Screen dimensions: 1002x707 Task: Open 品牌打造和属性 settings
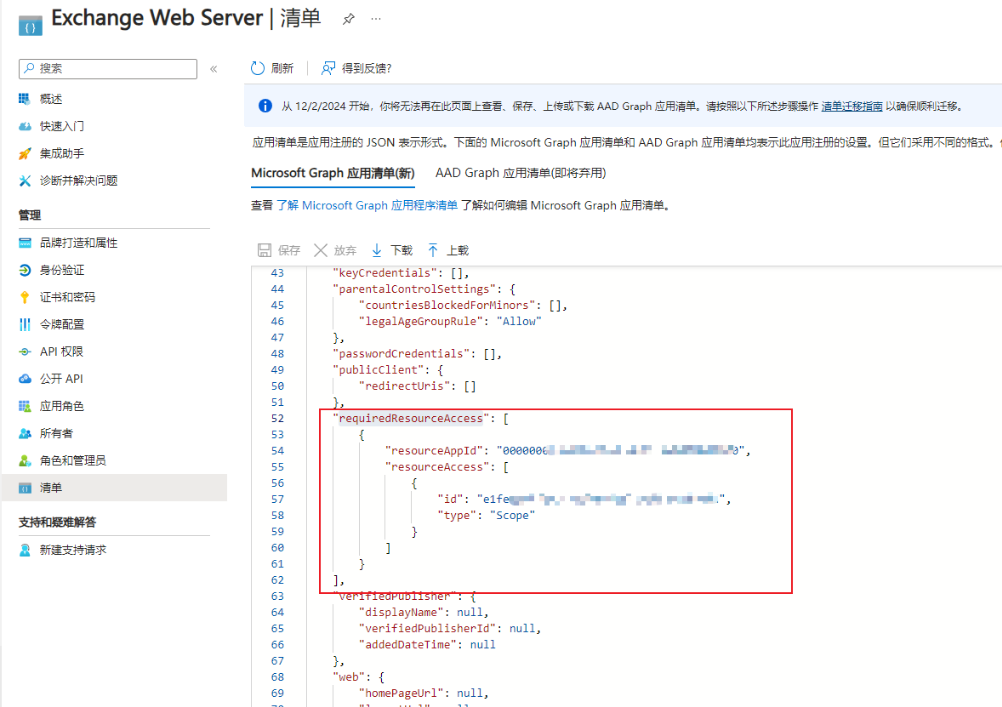pyautogui.click(x=78, y=243)
